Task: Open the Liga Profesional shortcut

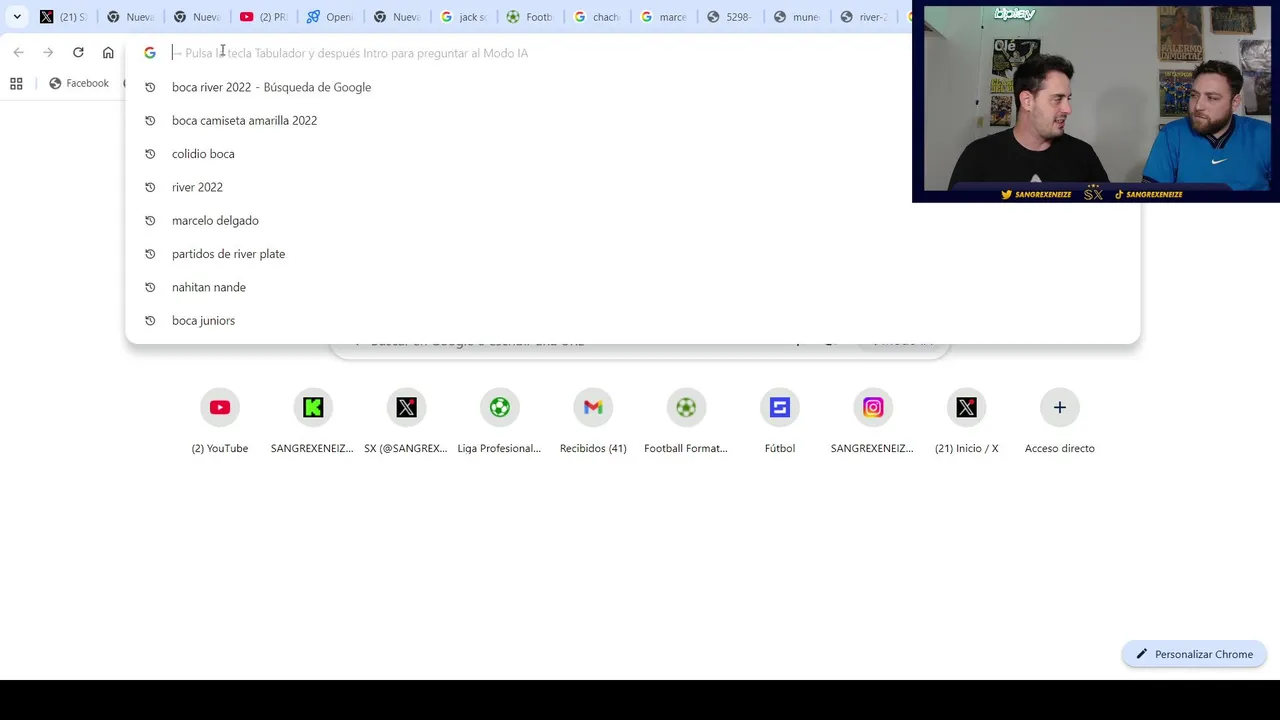Action: click(x=499, y=407)
